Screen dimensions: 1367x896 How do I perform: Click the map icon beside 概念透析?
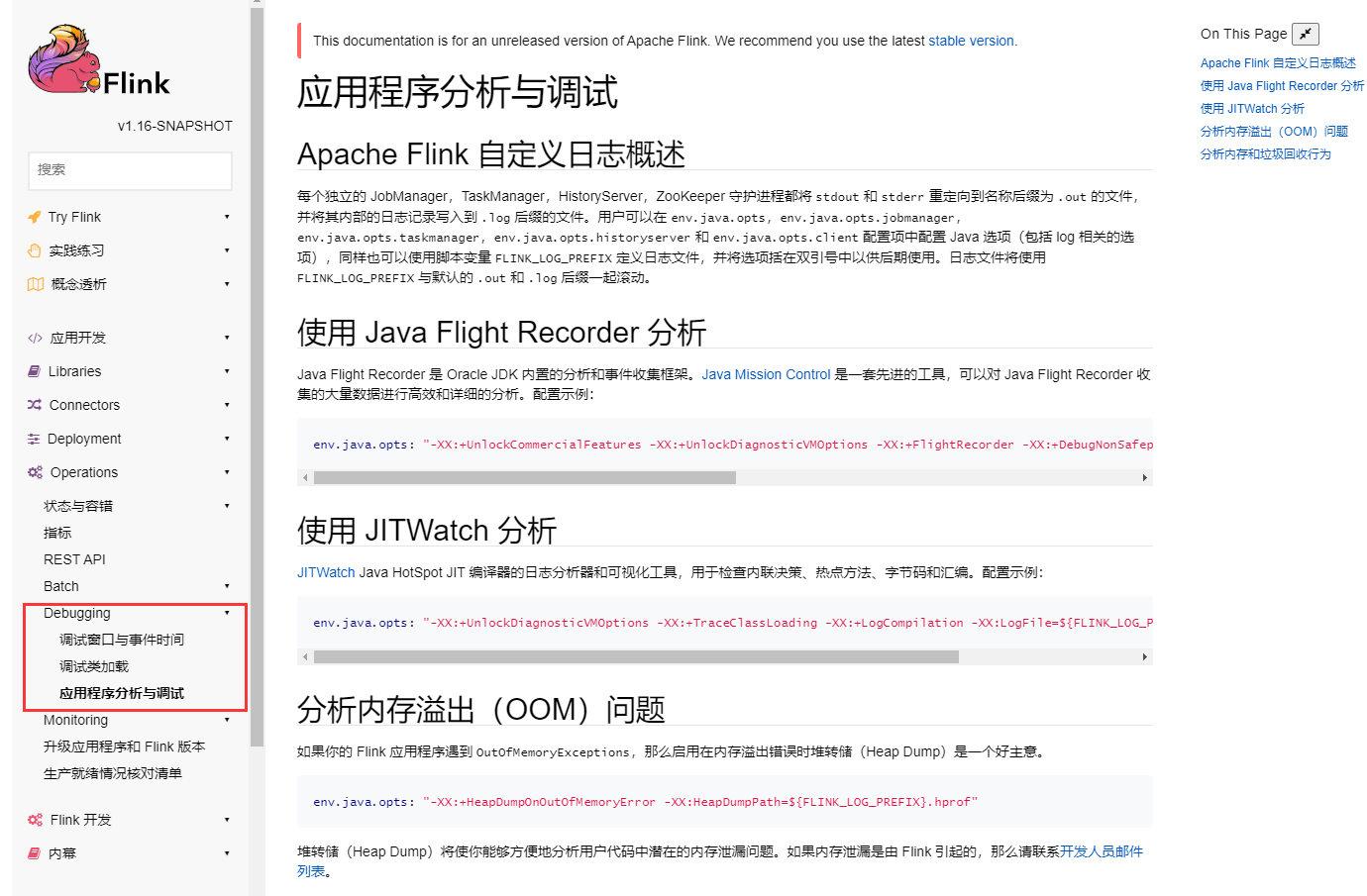[x=36, y=284]
